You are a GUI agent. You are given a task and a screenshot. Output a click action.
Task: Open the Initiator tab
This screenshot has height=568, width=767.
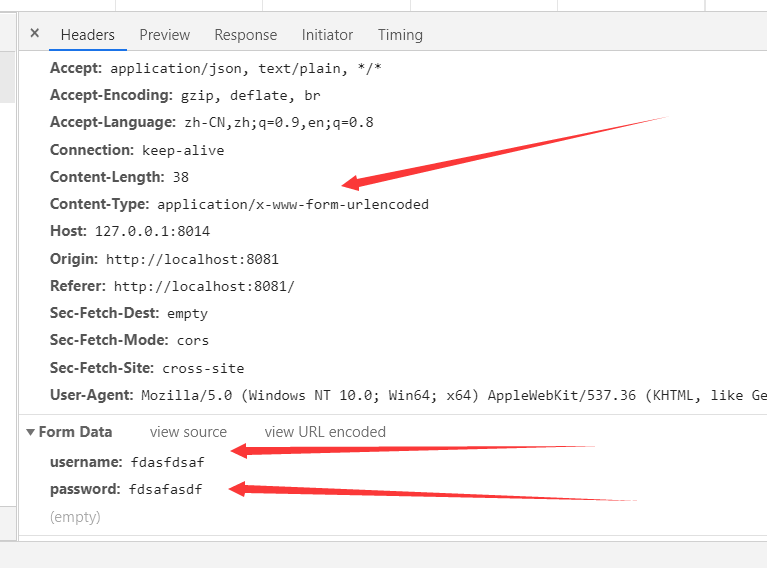[x=327, y=35]
